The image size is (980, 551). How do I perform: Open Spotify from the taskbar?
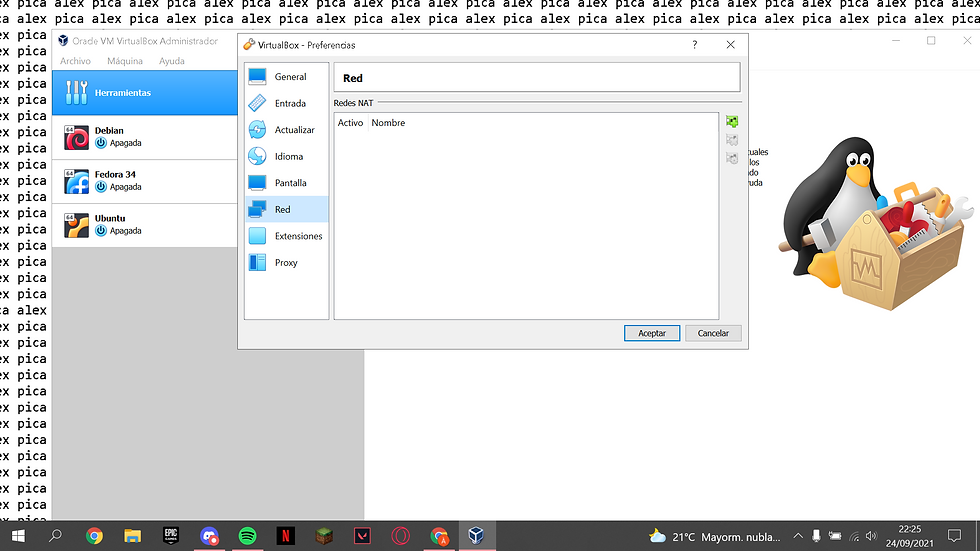248,536
